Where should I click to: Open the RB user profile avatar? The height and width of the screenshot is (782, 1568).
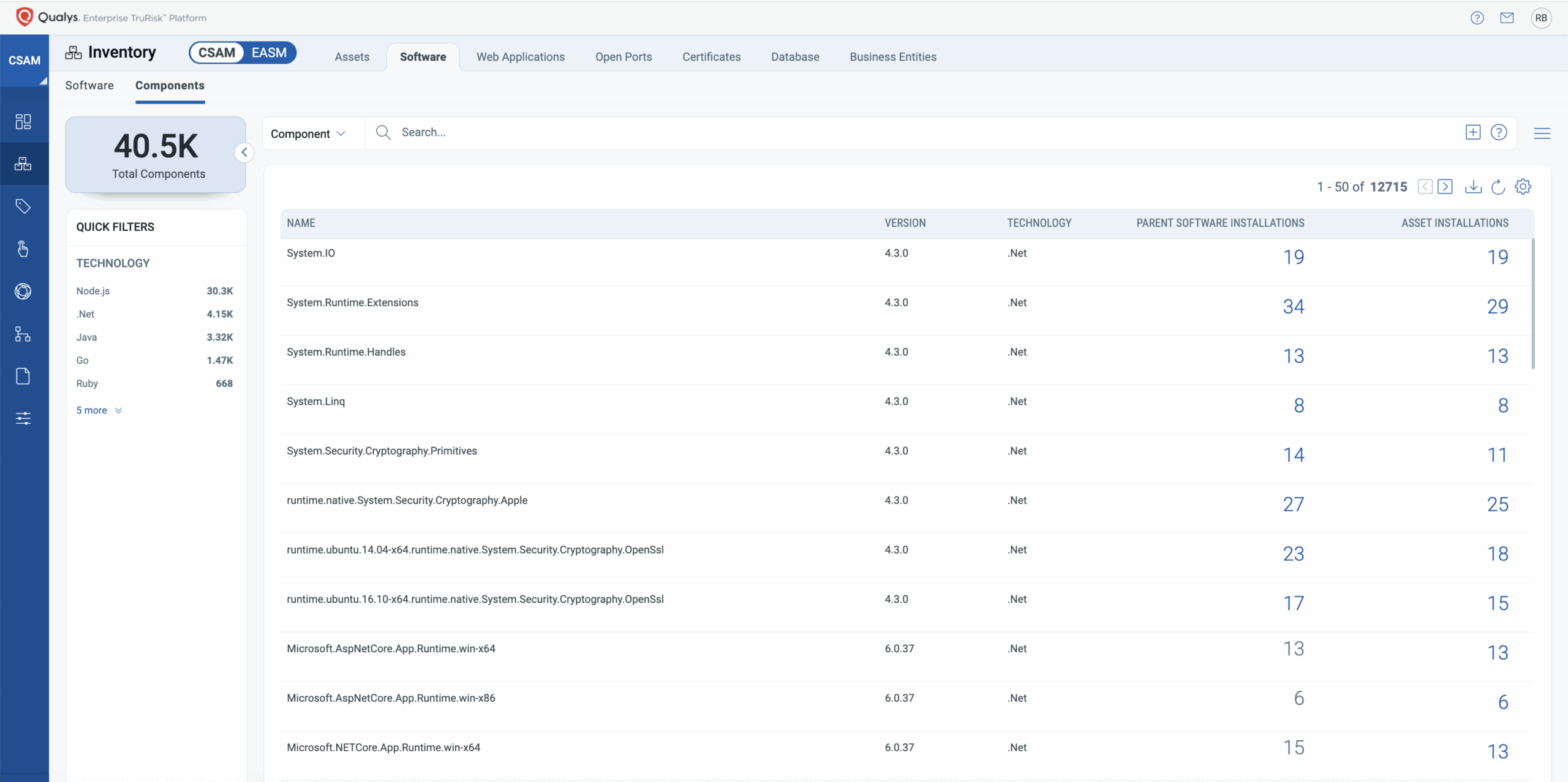1541,18
